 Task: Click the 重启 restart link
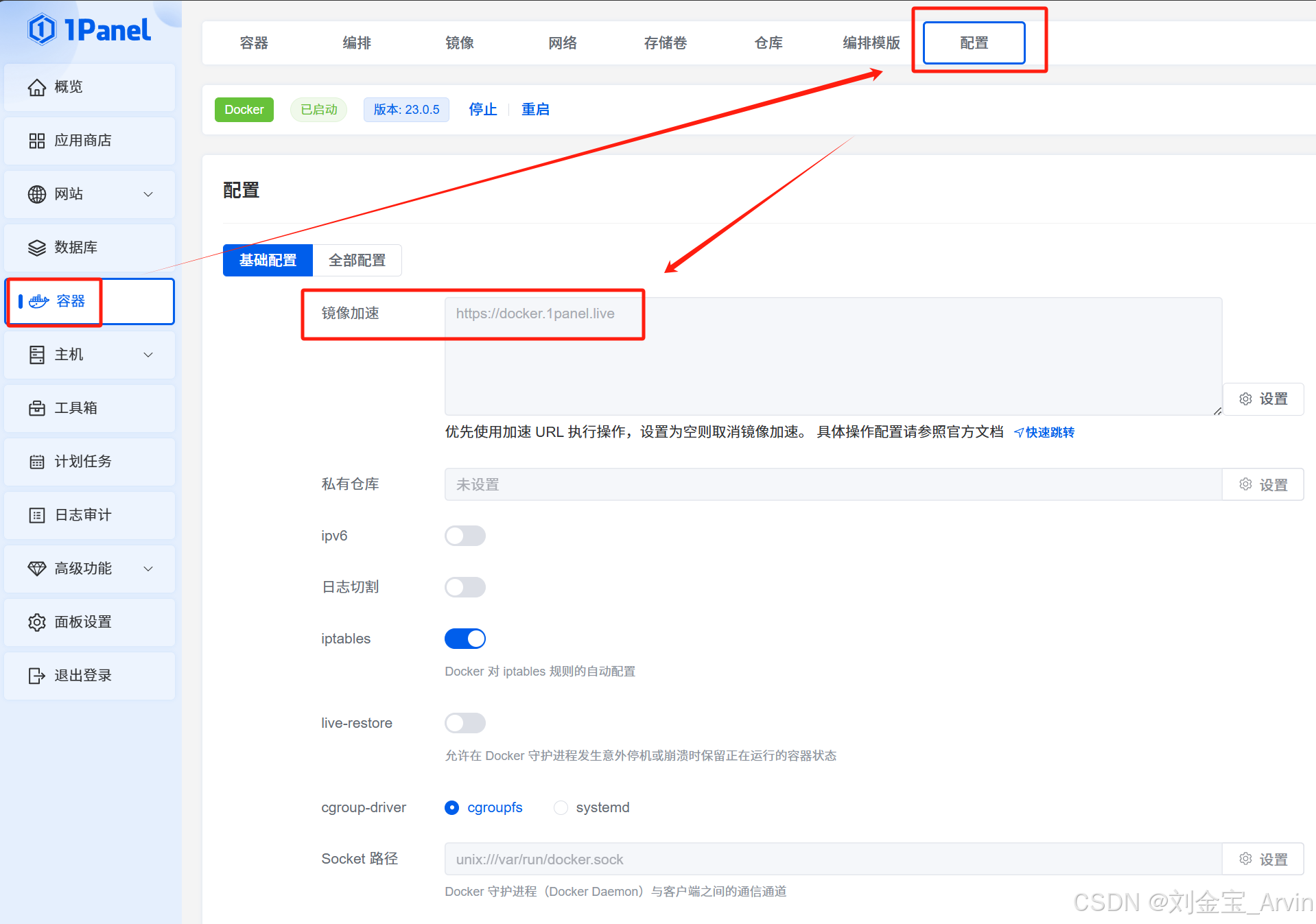click(535, 109)
